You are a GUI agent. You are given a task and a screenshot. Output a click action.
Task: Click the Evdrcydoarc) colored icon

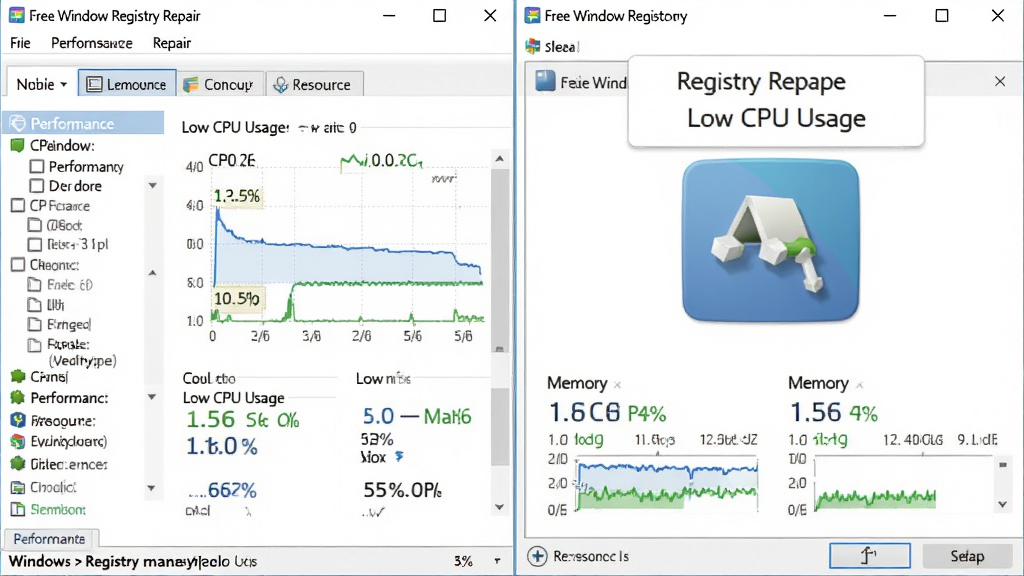(18, 441)
